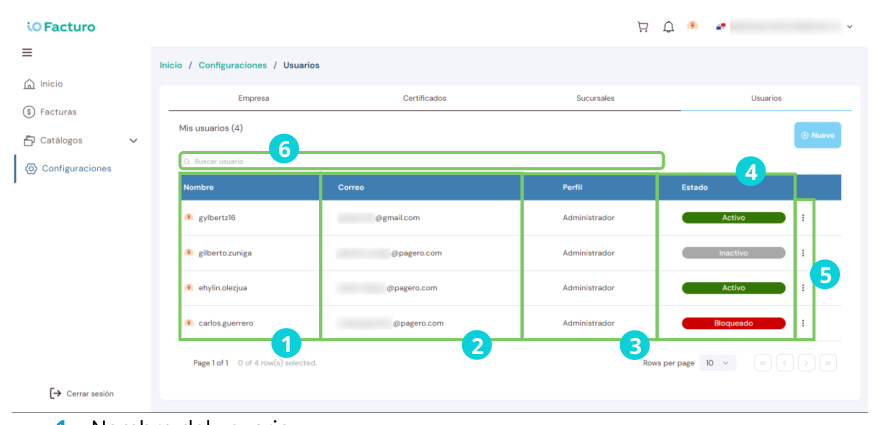This screenshot has height=425, width=880.
Task: Open Catálogos in sidebar
Action: (53, 140)
